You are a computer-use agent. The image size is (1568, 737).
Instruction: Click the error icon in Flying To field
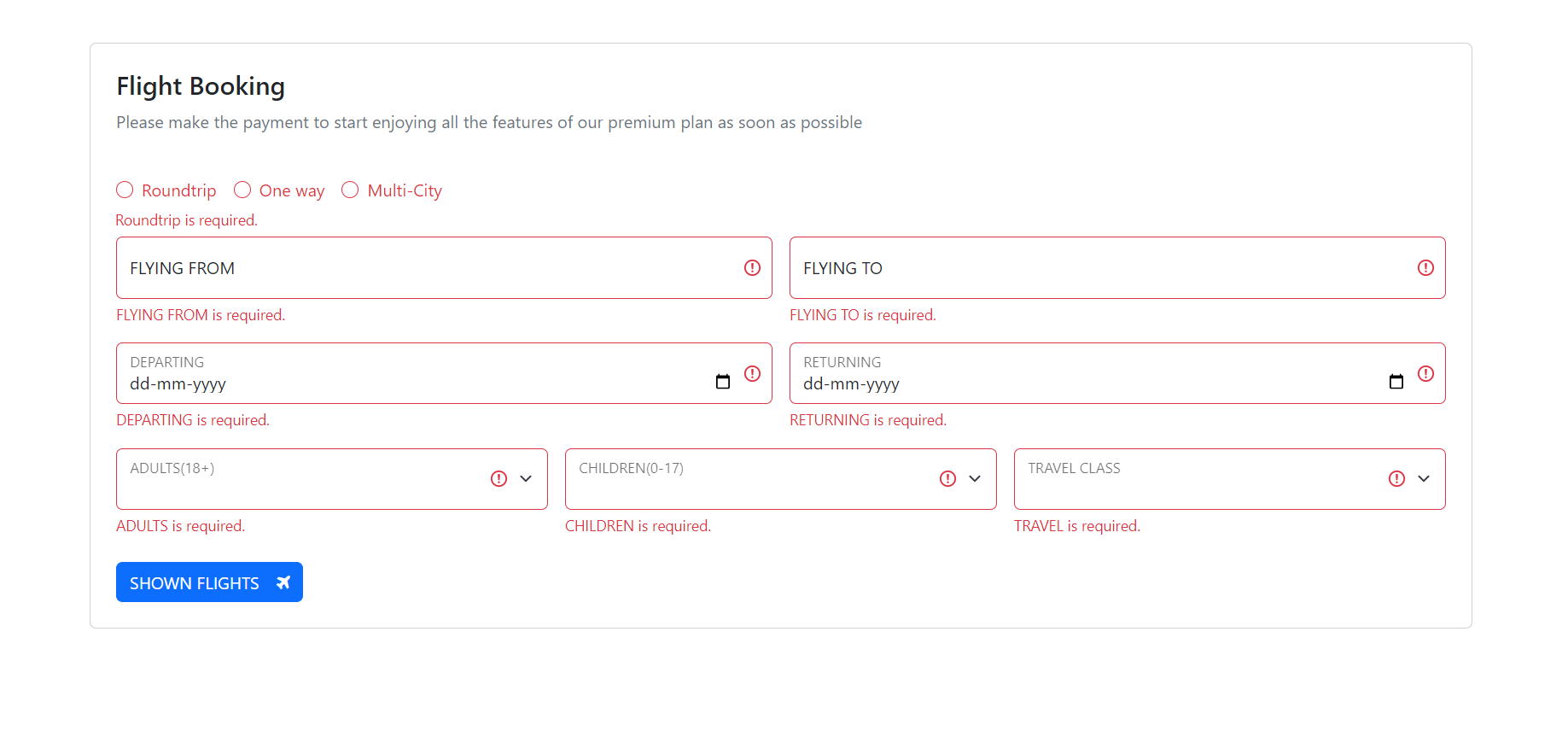coord(1425,267)
